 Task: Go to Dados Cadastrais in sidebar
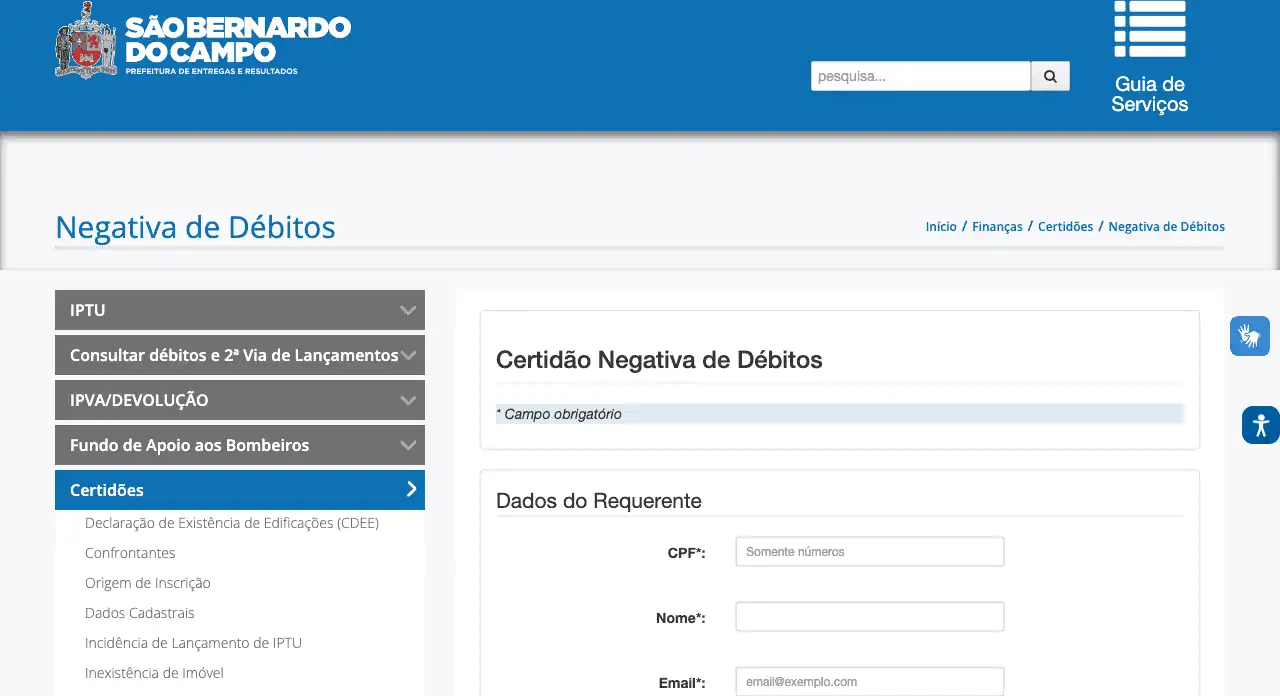click(140, 613)
